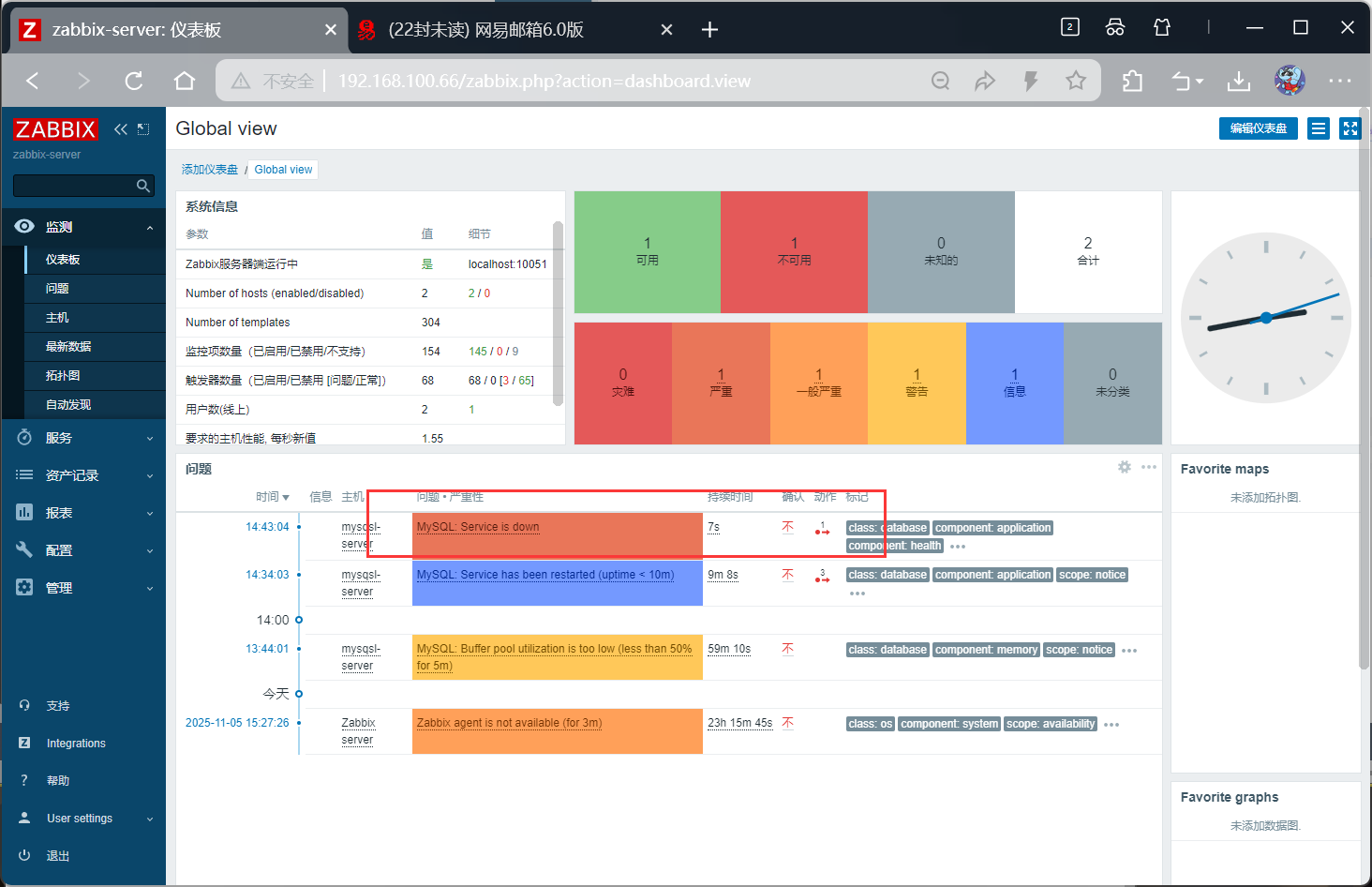Switch to 网易邮箱6.0版 browser tab
The image size is (1372, 887).
(514, 30)
